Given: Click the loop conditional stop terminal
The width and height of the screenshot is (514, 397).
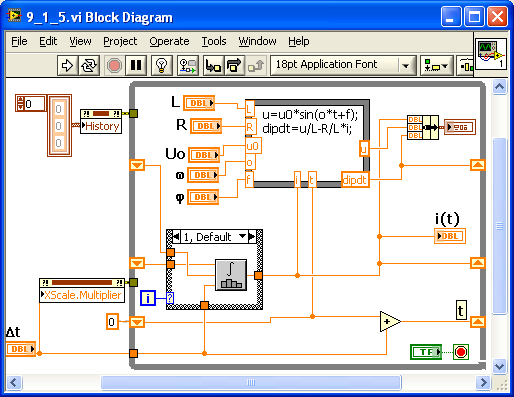Looking at the screenshot, I should (x=461, y=352).
